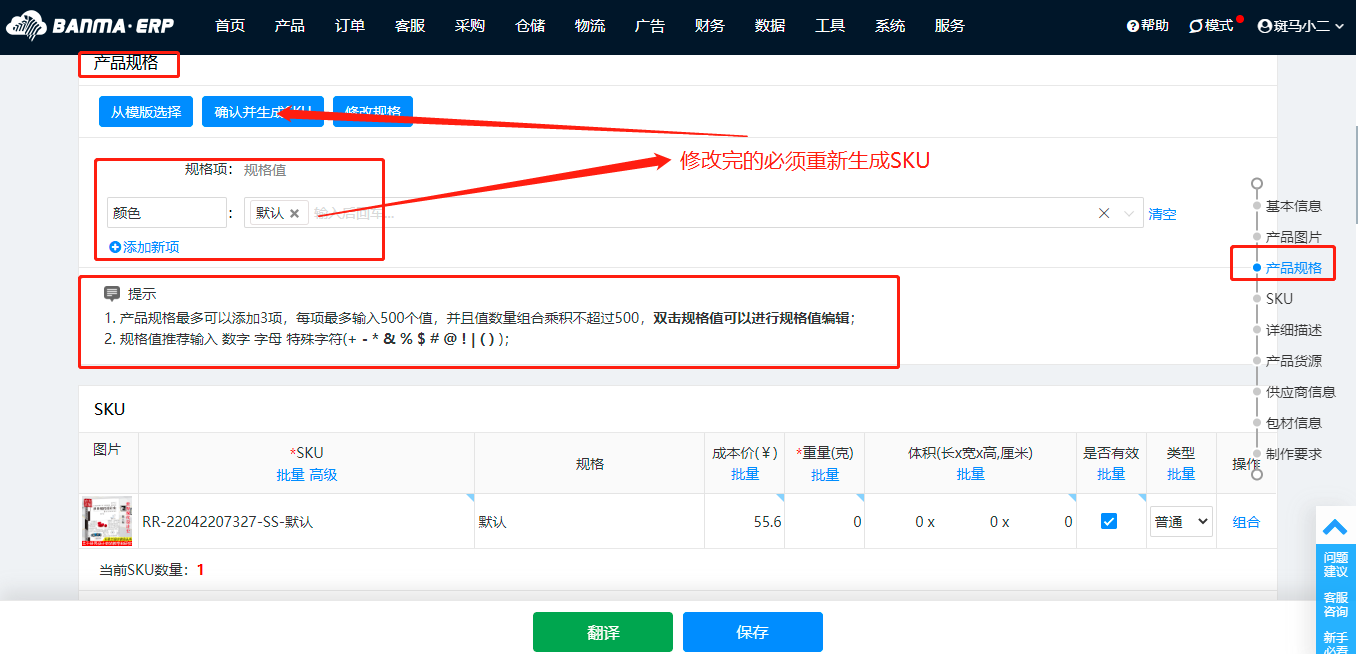This screenshot has width=1358, height=654.
Task: Click green 翻译 button
Action: (x=603, y=632)
